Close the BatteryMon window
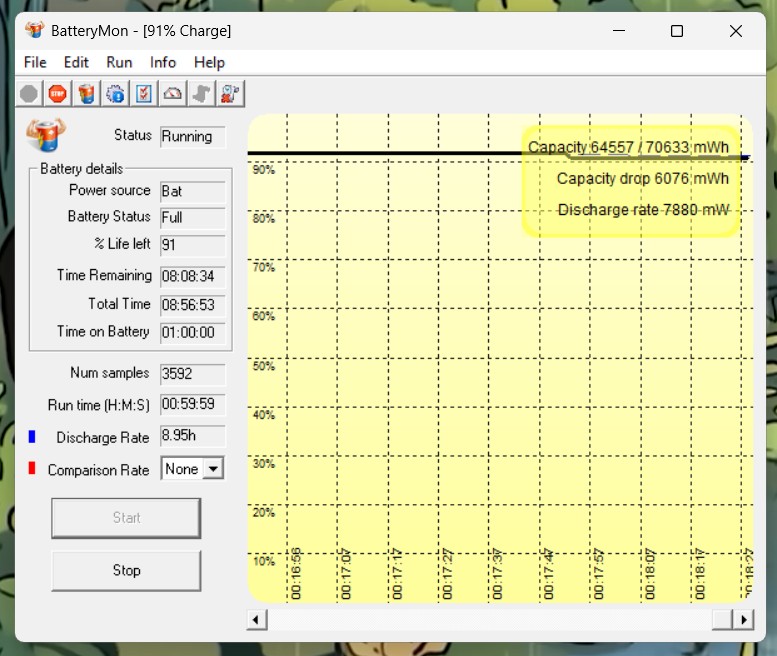Viewport: 777px width, 656px height. tap(736, 31)
